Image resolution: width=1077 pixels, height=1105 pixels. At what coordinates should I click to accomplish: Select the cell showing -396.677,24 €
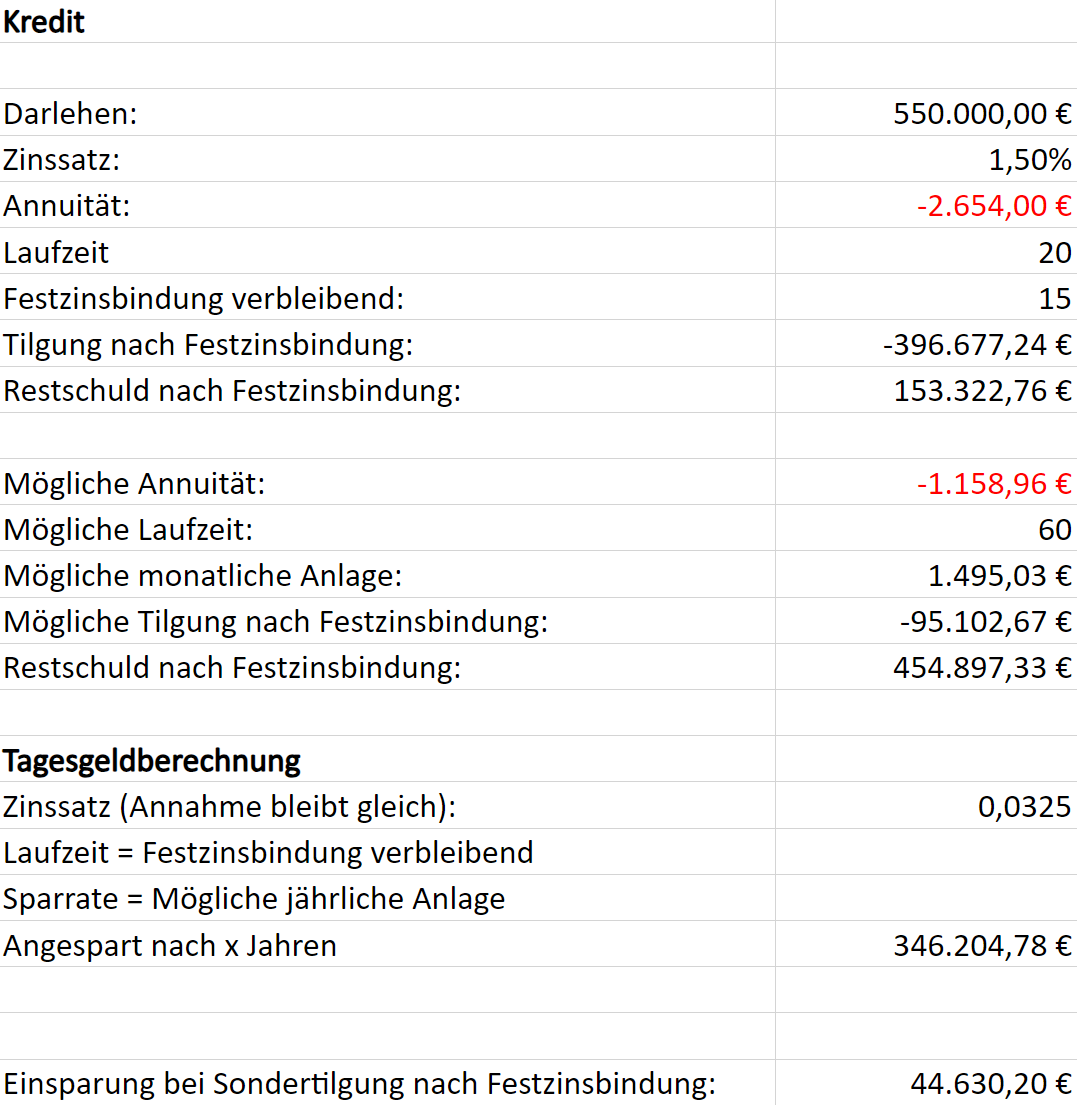[977, 345]
